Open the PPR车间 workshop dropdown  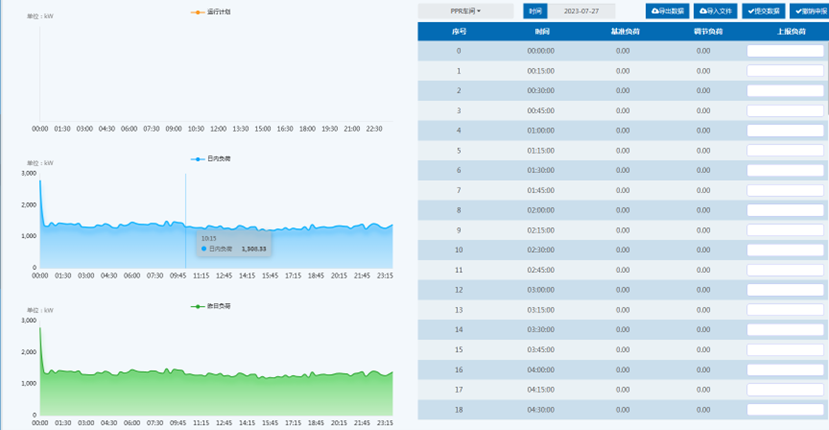click(x=465, y=11)
